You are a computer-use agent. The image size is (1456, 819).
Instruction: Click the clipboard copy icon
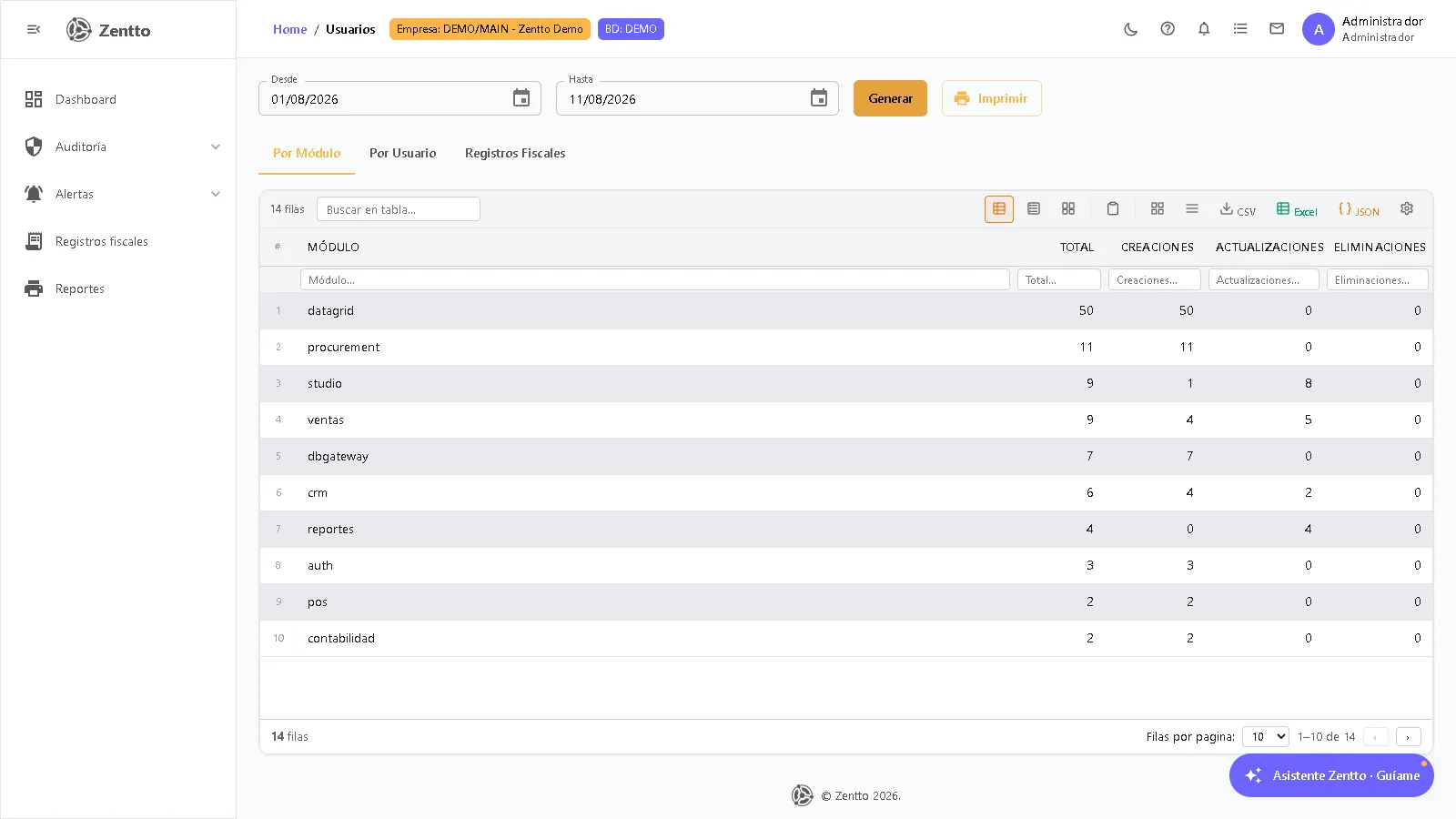pos(1112,208)
